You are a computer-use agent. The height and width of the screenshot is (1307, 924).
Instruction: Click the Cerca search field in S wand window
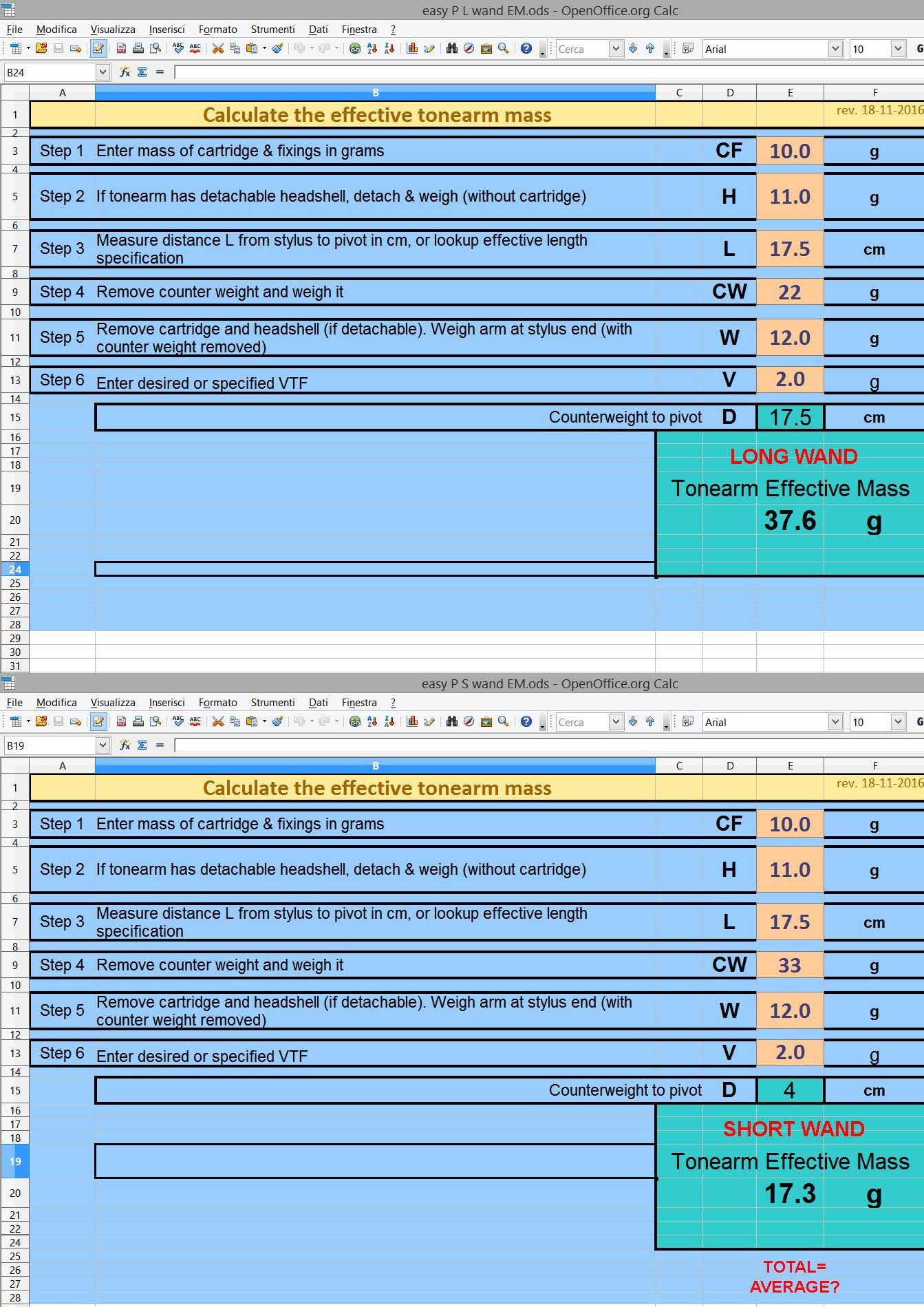coord(583,722)
